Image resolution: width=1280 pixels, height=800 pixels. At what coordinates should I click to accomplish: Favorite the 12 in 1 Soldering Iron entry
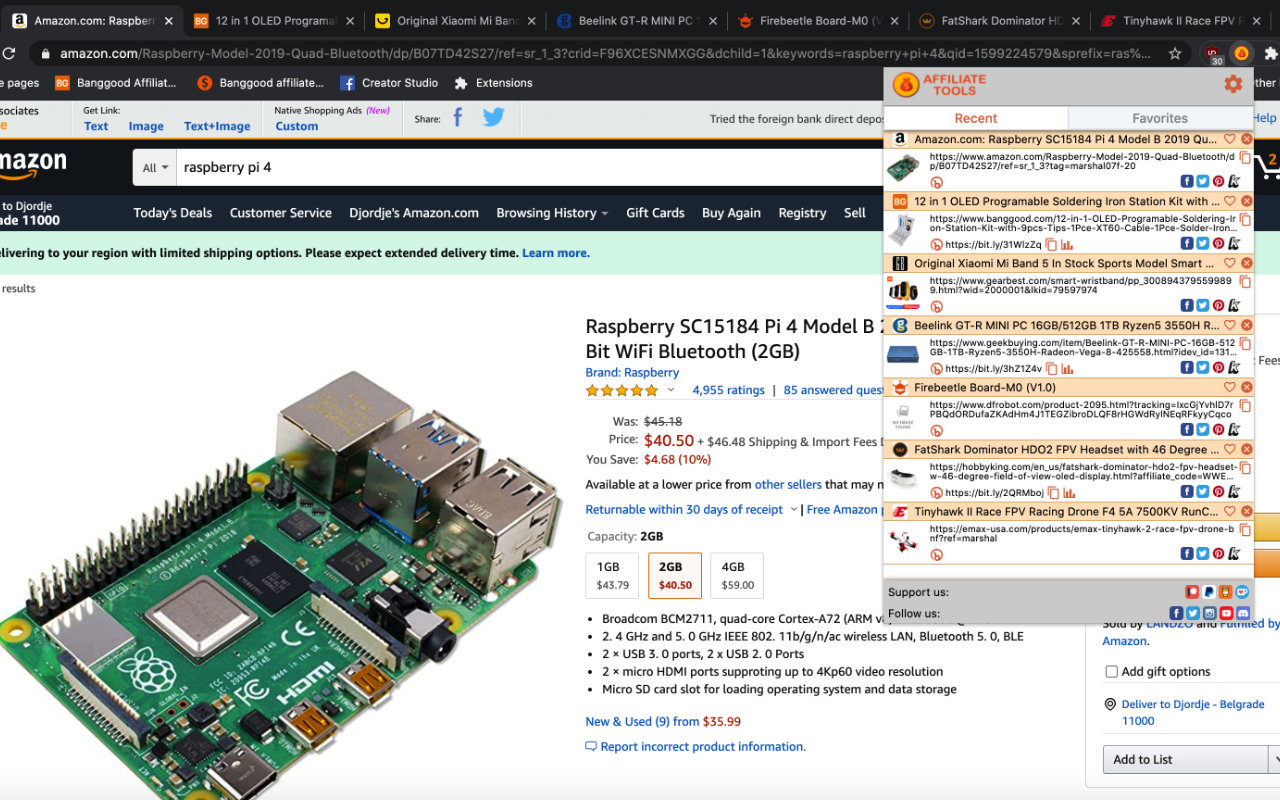[1230, 201]
